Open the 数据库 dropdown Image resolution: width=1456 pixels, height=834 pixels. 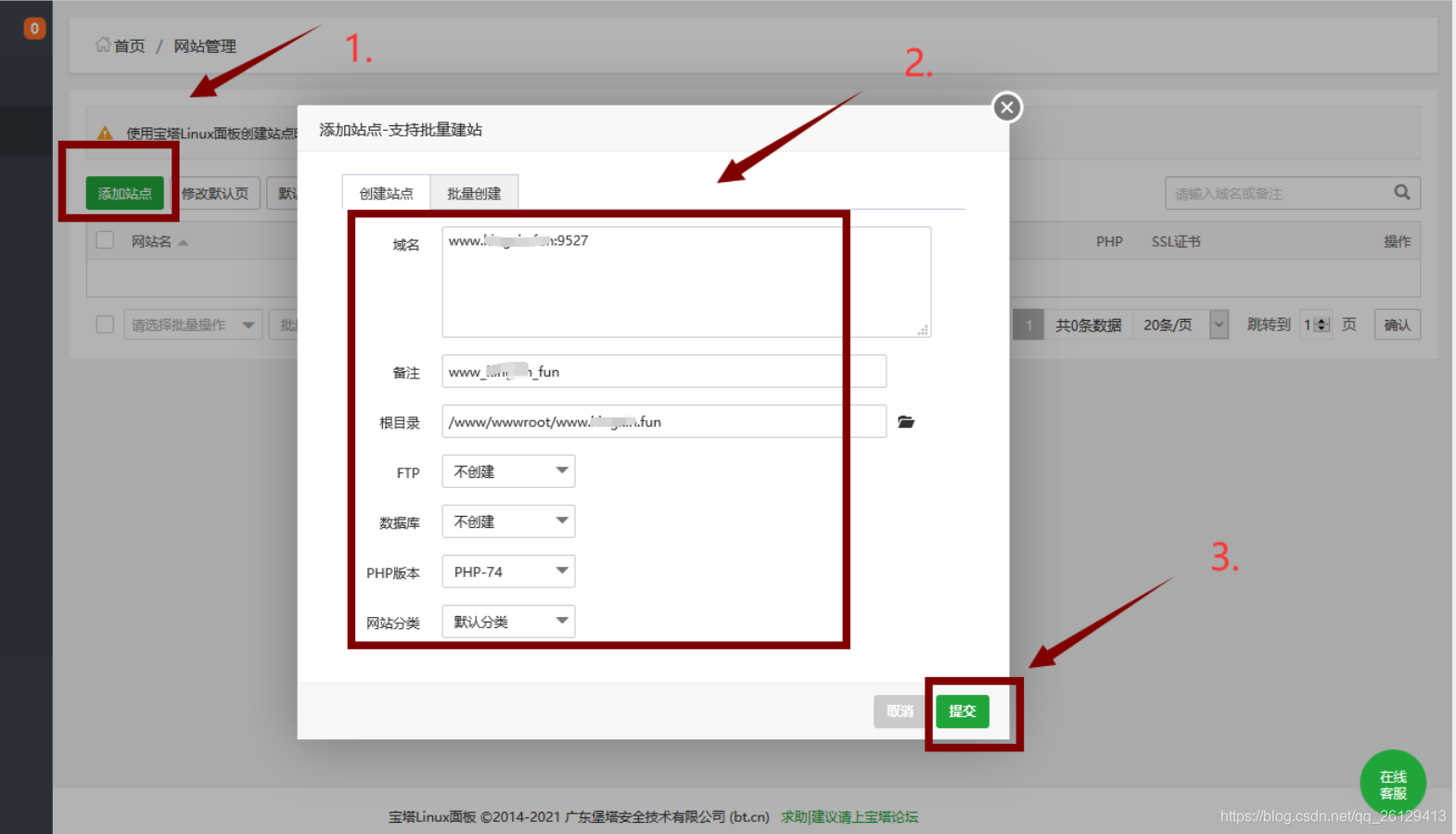tap(508, 521)
